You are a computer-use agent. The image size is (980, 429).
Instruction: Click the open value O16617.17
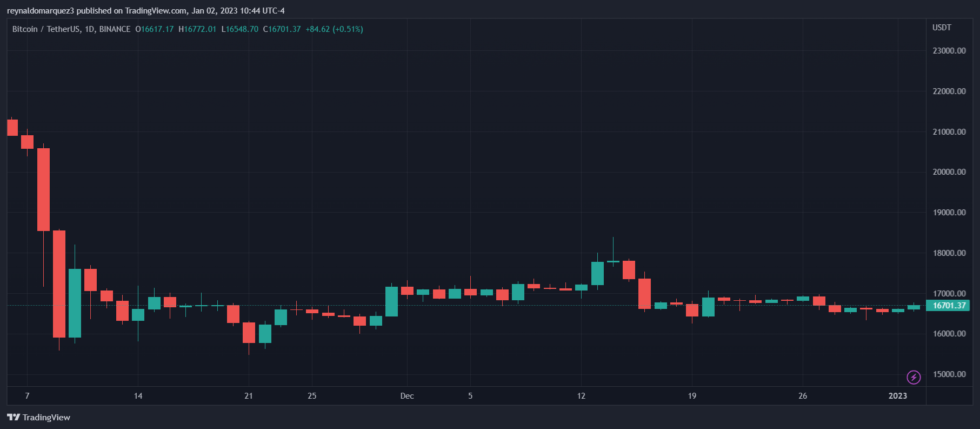154,29
